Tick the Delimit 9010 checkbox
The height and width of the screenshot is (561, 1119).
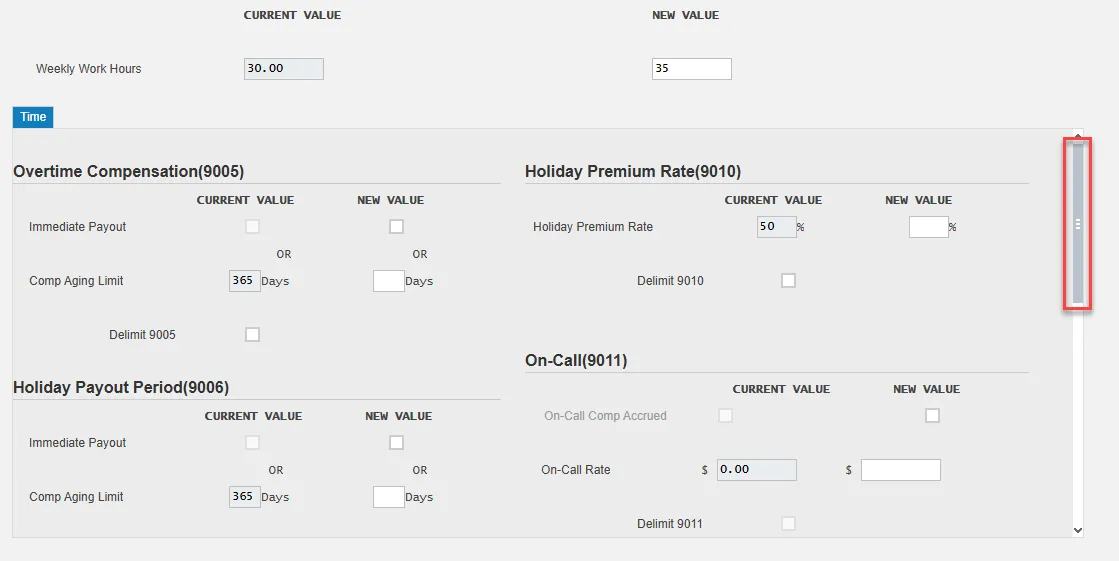point(788,281)
